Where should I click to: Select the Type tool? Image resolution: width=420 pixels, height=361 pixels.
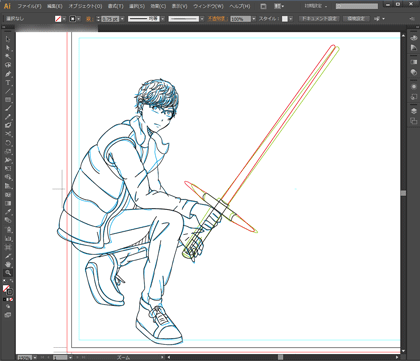[8, 82]
